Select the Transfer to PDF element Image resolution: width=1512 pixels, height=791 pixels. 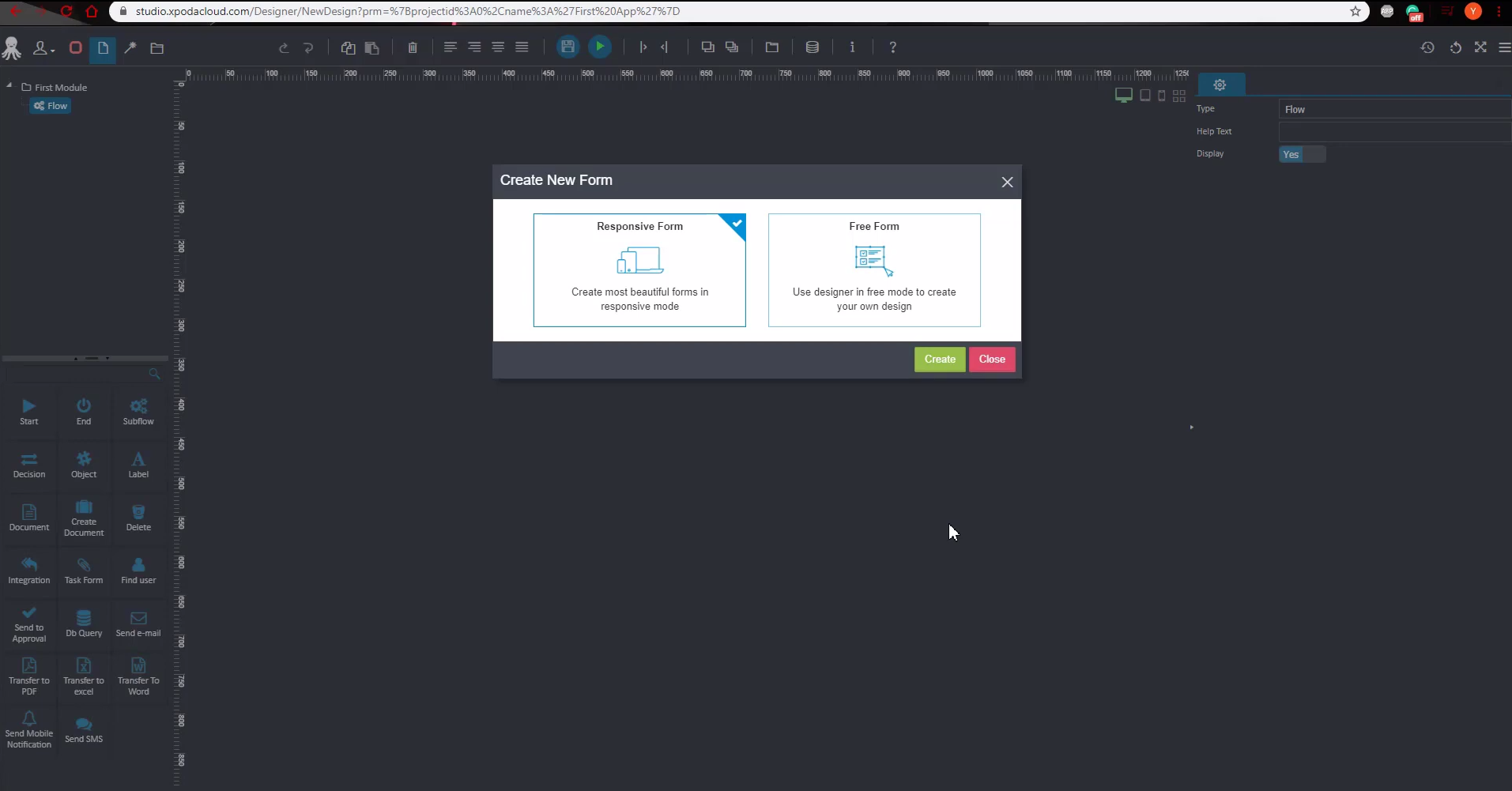click(x=29, y=677)
